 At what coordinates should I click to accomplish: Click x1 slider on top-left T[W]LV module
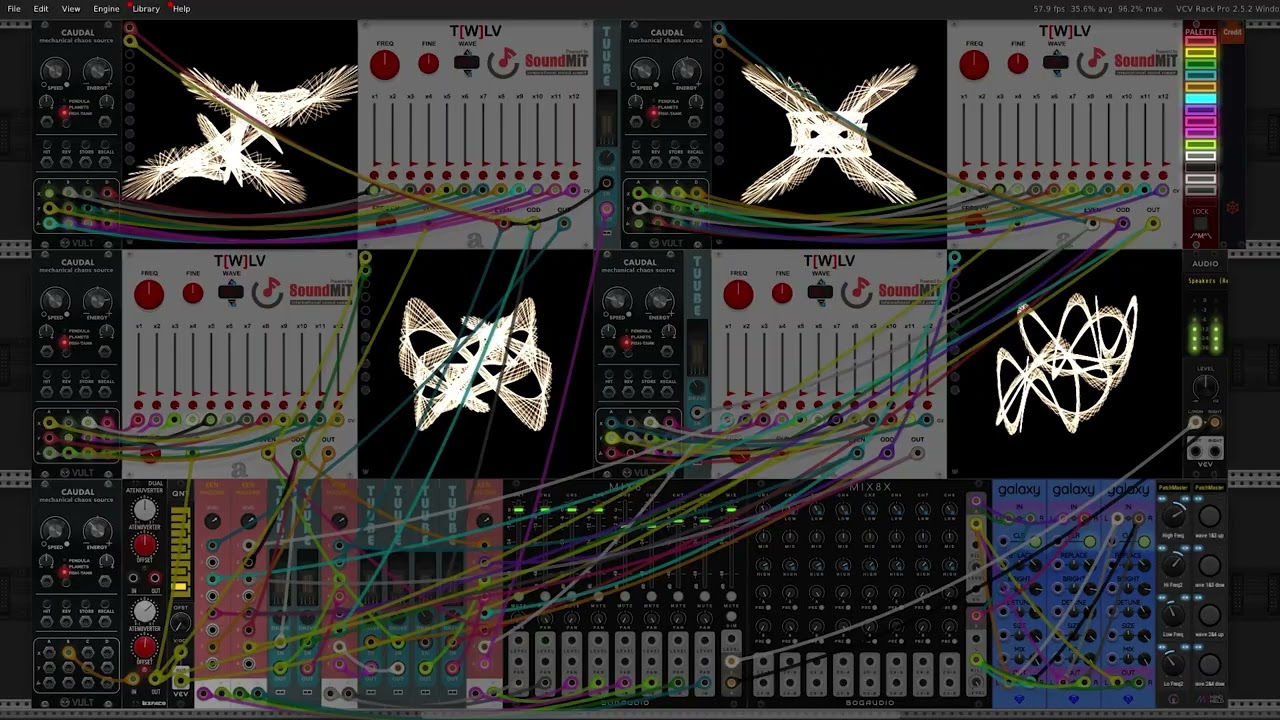(374, 136)
